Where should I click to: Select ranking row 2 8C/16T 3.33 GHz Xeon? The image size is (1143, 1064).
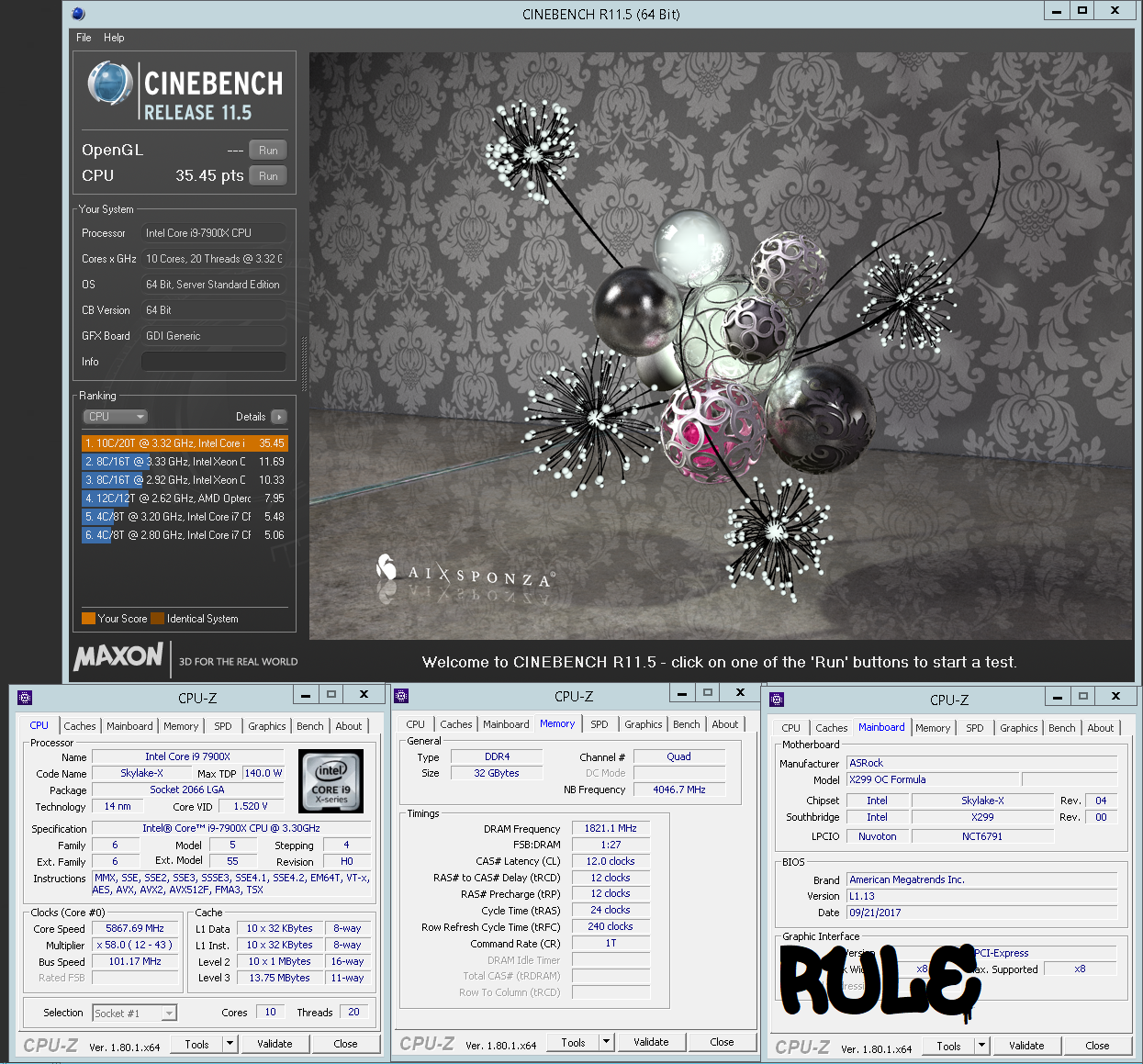point(185,462)
